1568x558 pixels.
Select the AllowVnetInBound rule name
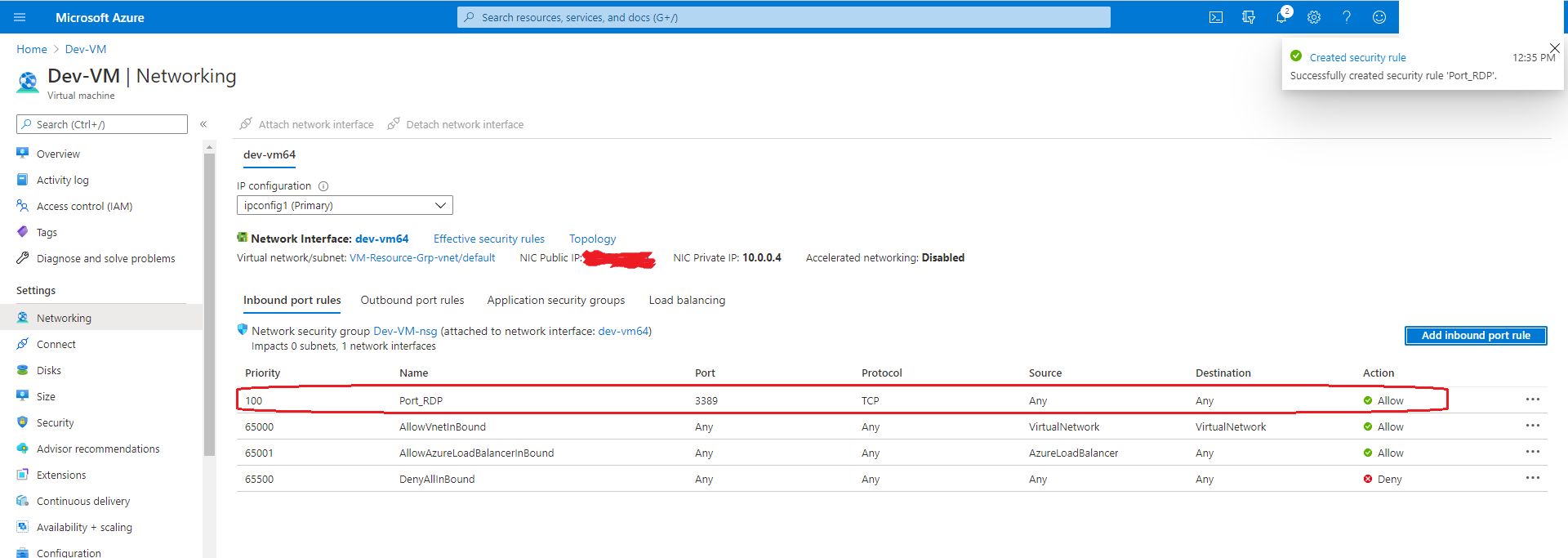point(443,426)
